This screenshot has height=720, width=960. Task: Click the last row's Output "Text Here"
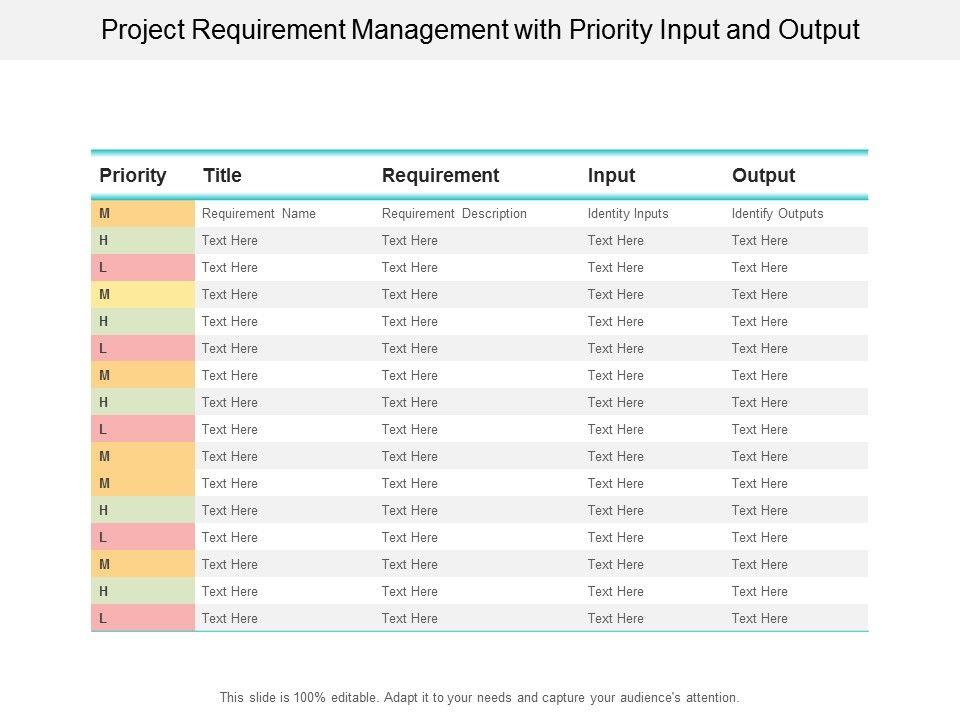point(759,619)
